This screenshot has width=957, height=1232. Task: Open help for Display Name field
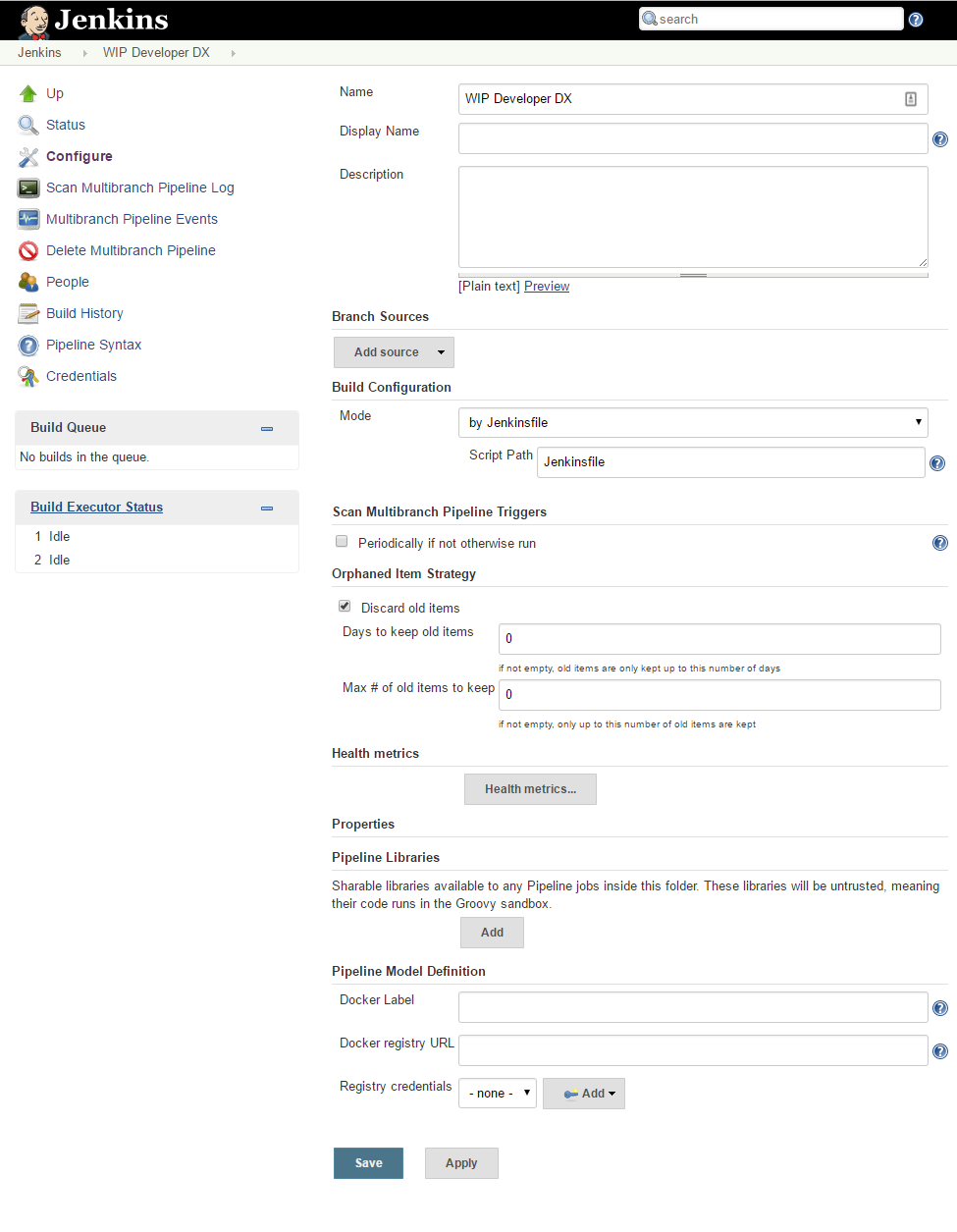click(x=940, y=139)
